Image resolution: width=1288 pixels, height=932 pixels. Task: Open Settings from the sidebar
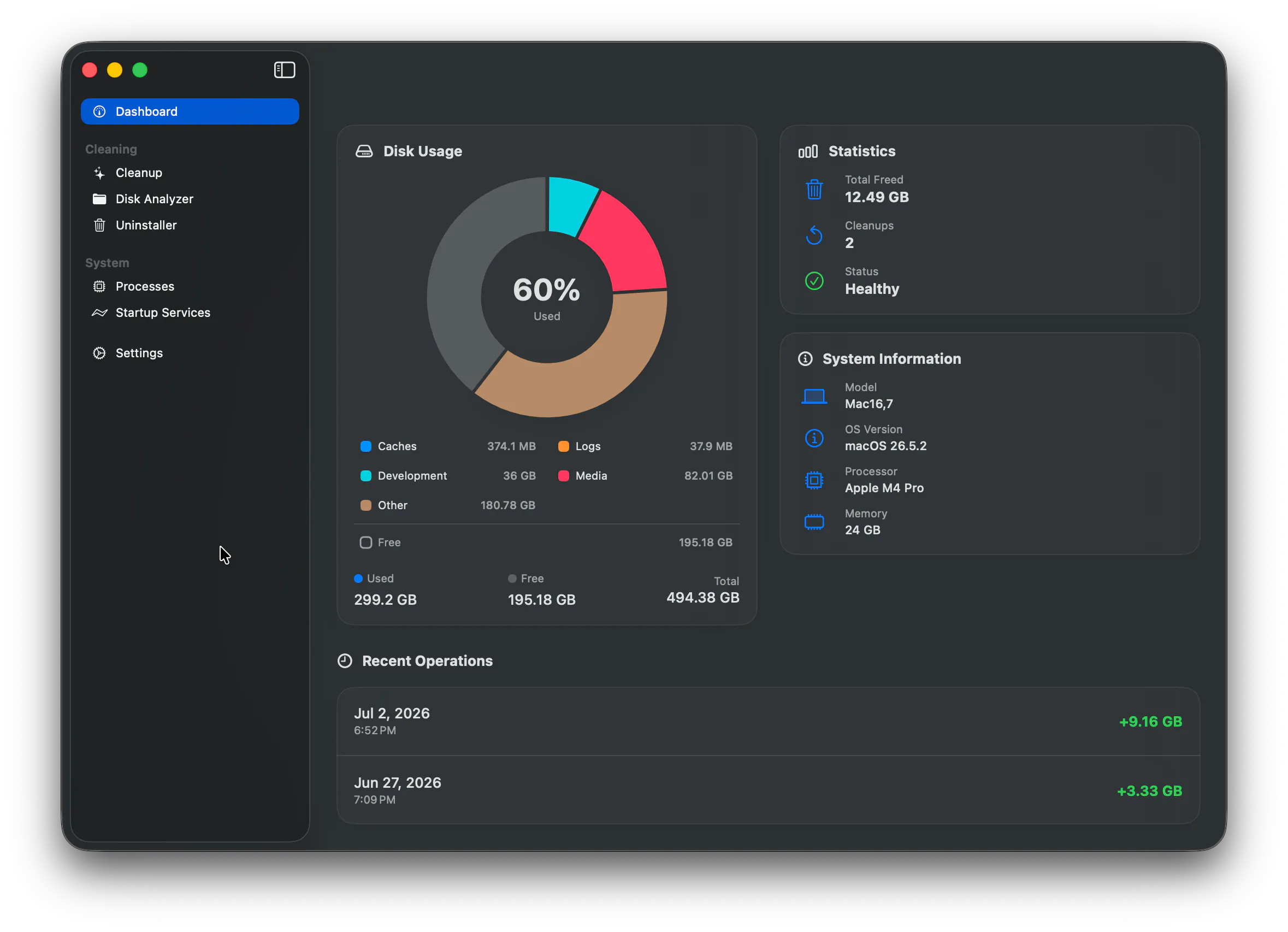190,353
